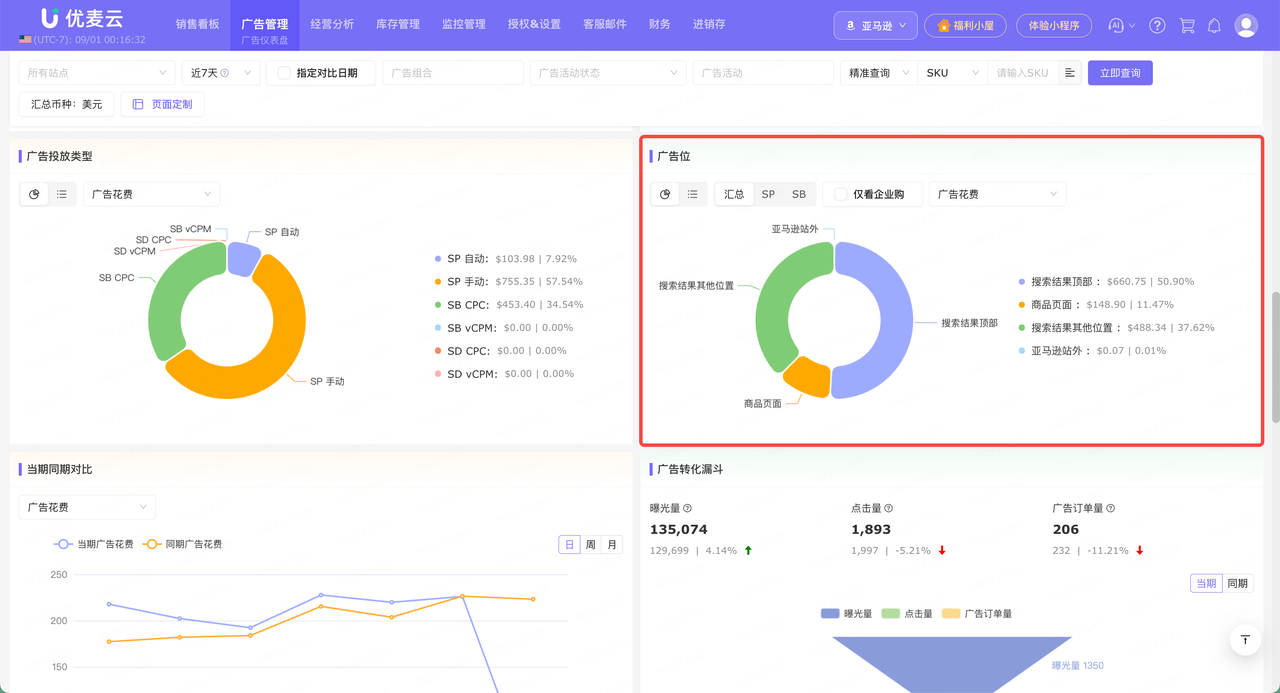Open the notification bell

tap(1214, 26)
